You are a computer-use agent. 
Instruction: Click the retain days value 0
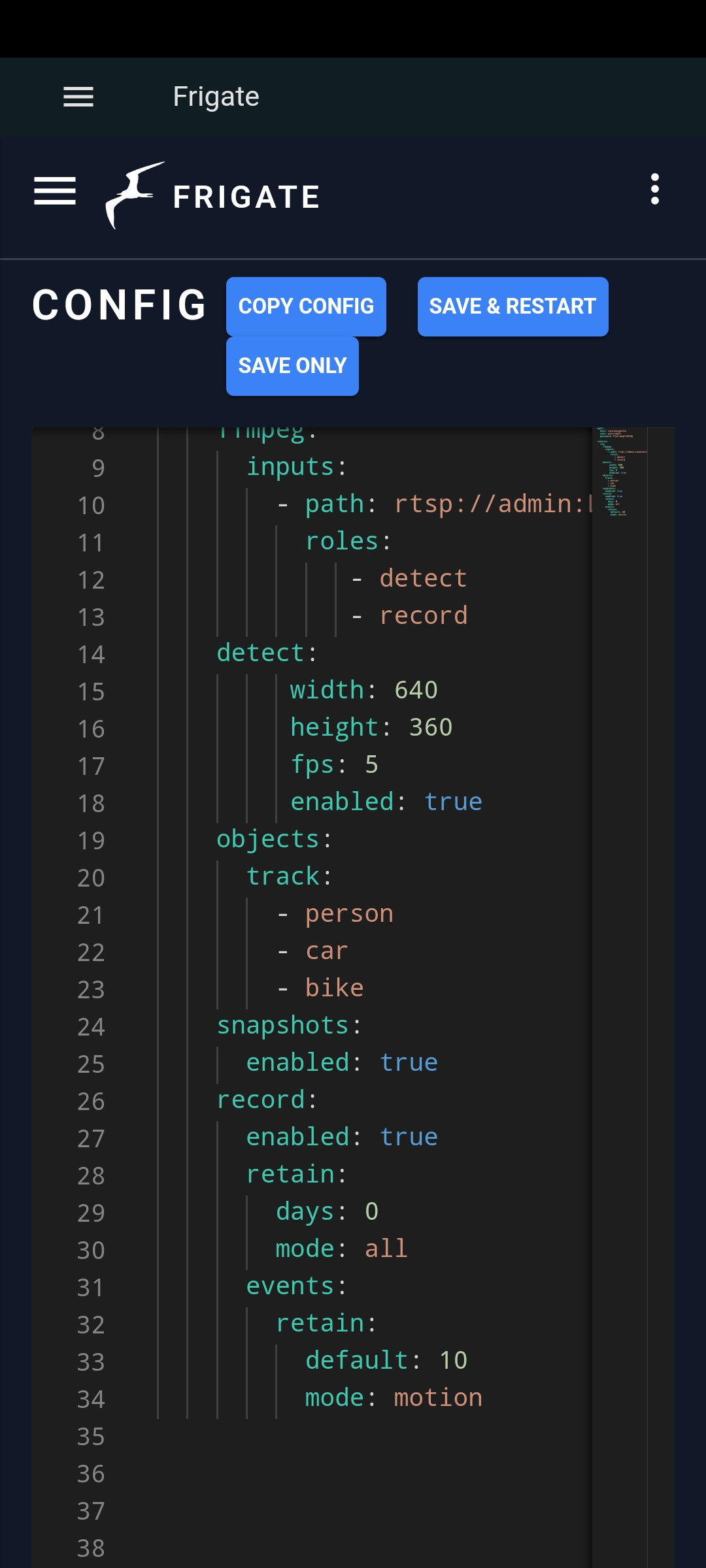371,1211
